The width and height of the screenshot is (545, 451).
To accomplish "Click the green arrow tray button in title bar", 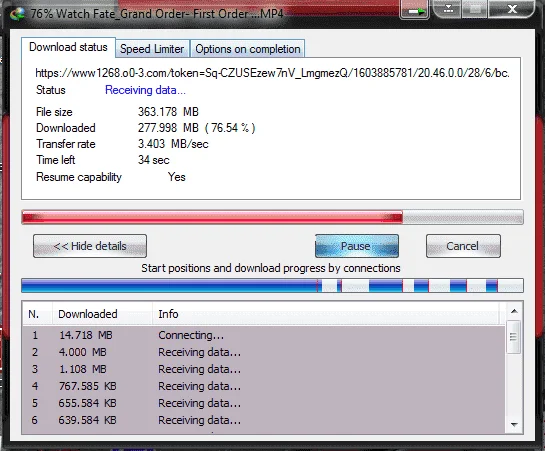I will point(415,10).
